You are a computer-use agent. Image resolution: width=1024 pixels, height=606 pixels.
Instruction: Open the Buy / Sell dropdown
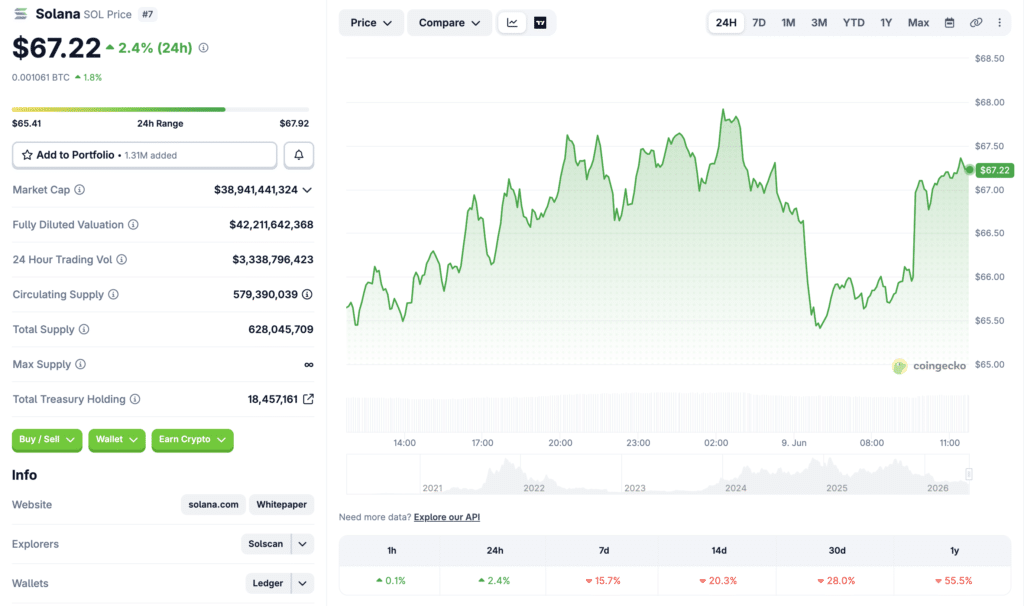coord(47,439)
